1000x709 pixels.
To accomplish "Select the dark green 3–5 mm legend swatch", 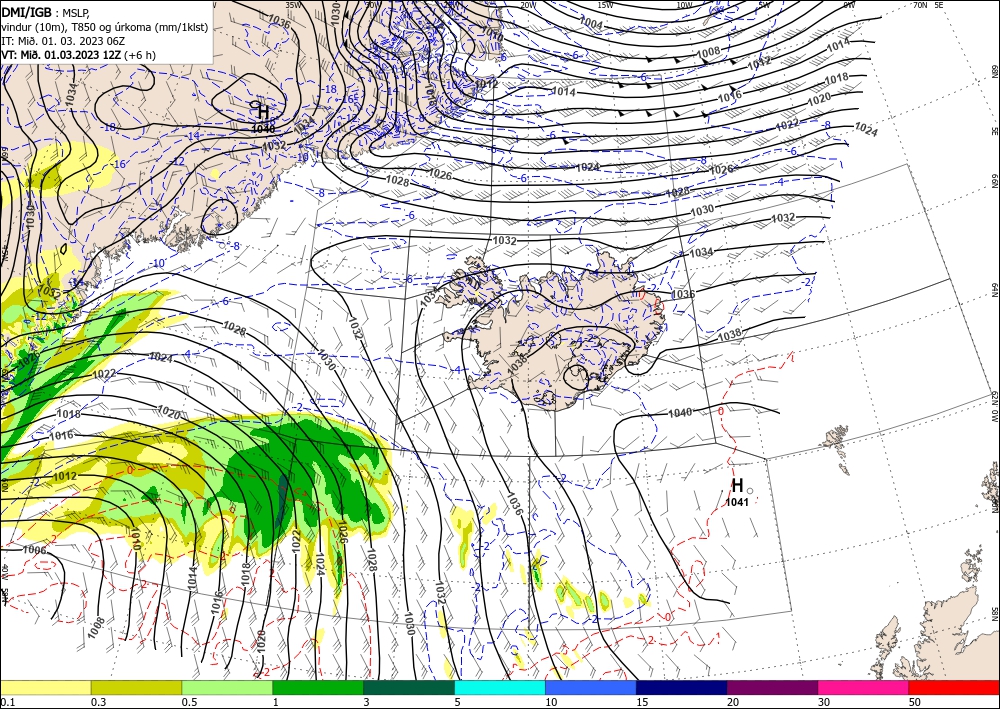I will 409,687.
